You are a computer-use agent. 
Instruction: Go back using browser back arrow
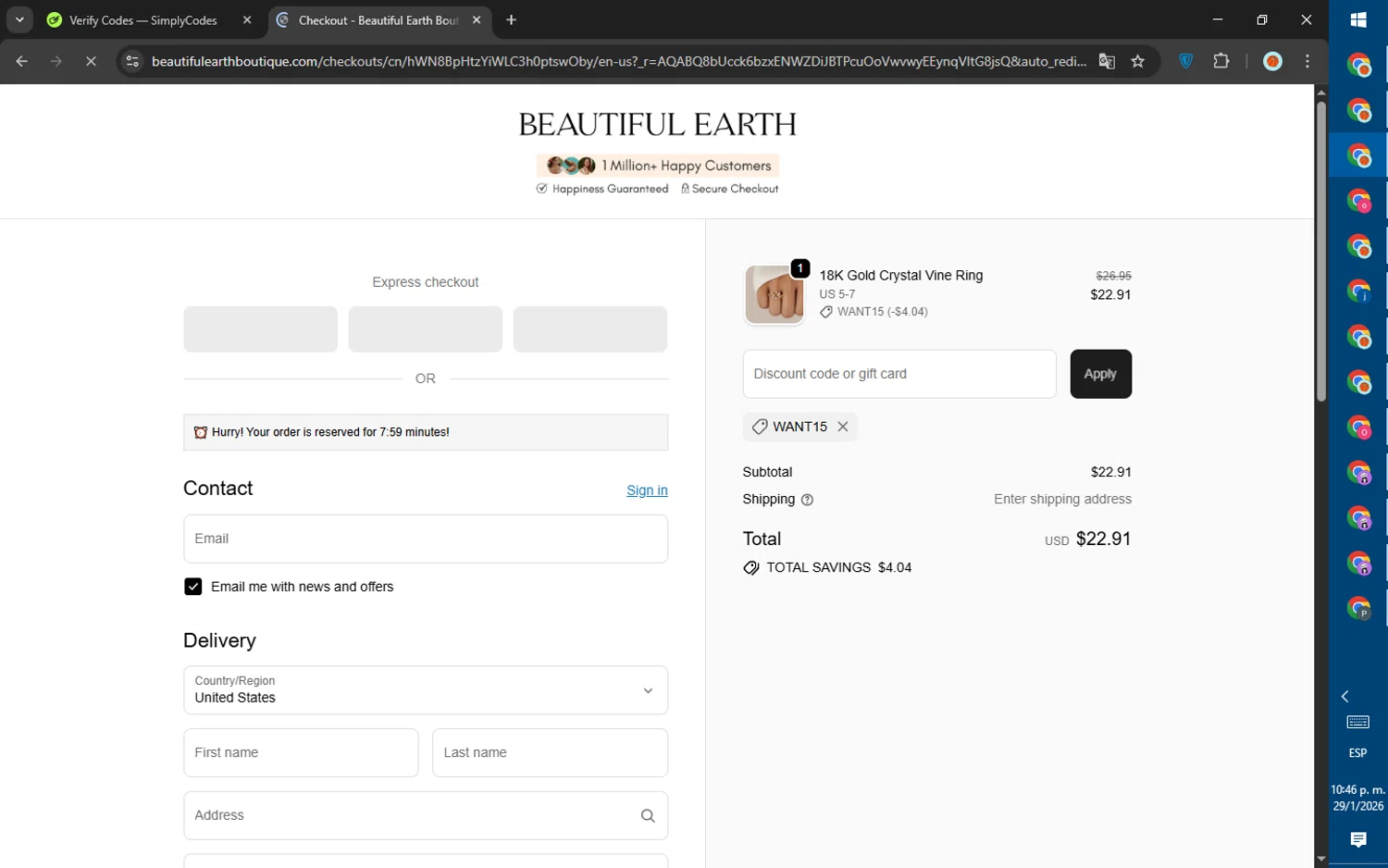coord(22,61)
